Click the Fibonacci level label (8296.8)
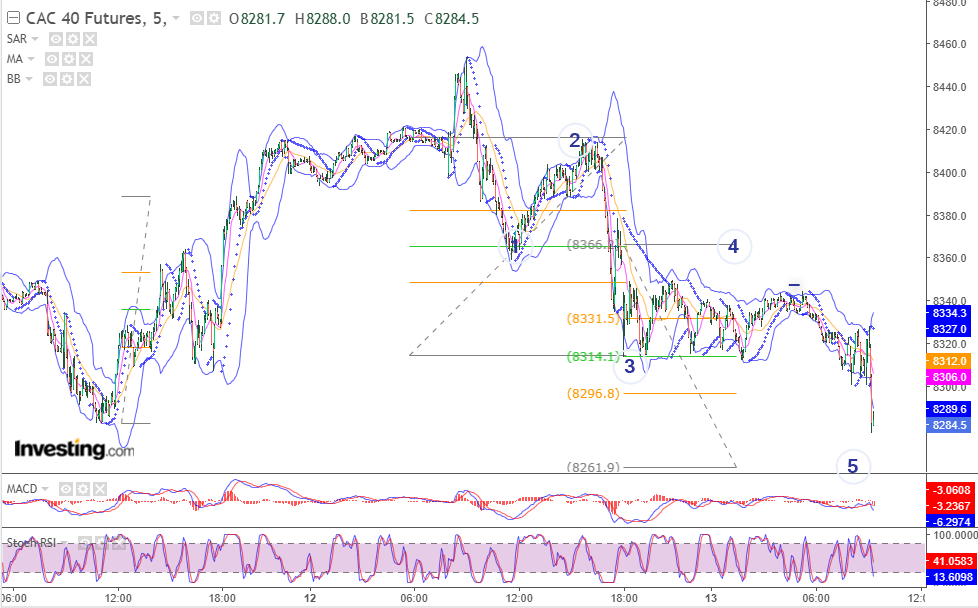This screenshot has height=608, width=978. [593, 393]
